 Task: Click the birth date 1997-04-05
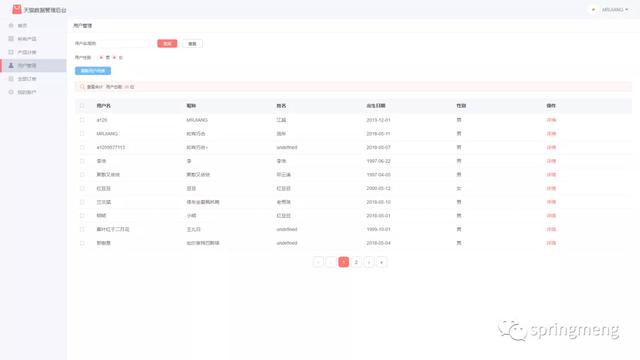(378, 175)
